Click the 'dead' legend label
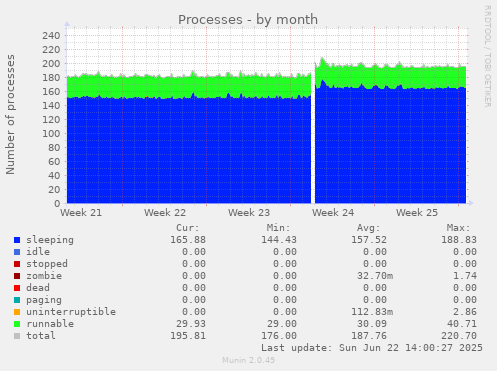 tap(38, 288)
